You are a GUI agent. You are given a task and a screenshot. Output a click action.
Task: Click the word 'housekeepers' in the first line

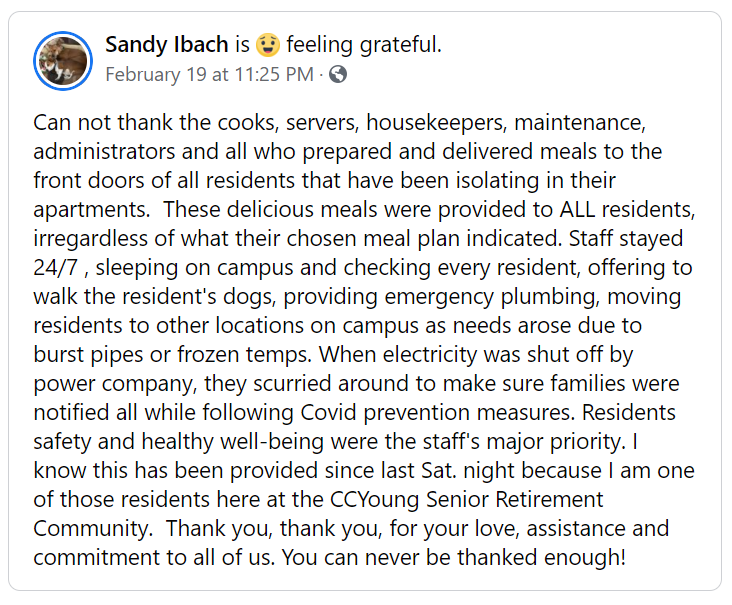coord(436,123)
